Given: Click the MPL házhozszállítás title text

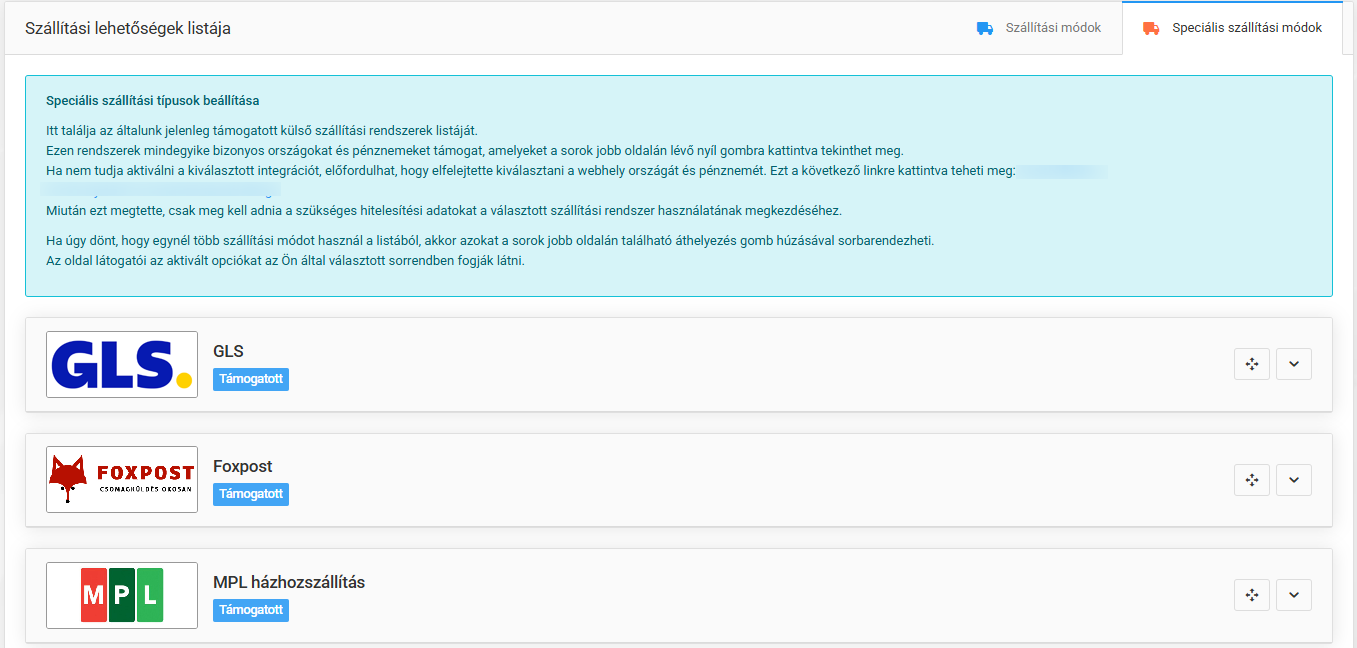Looking at the screenshot, I should 289,582.
